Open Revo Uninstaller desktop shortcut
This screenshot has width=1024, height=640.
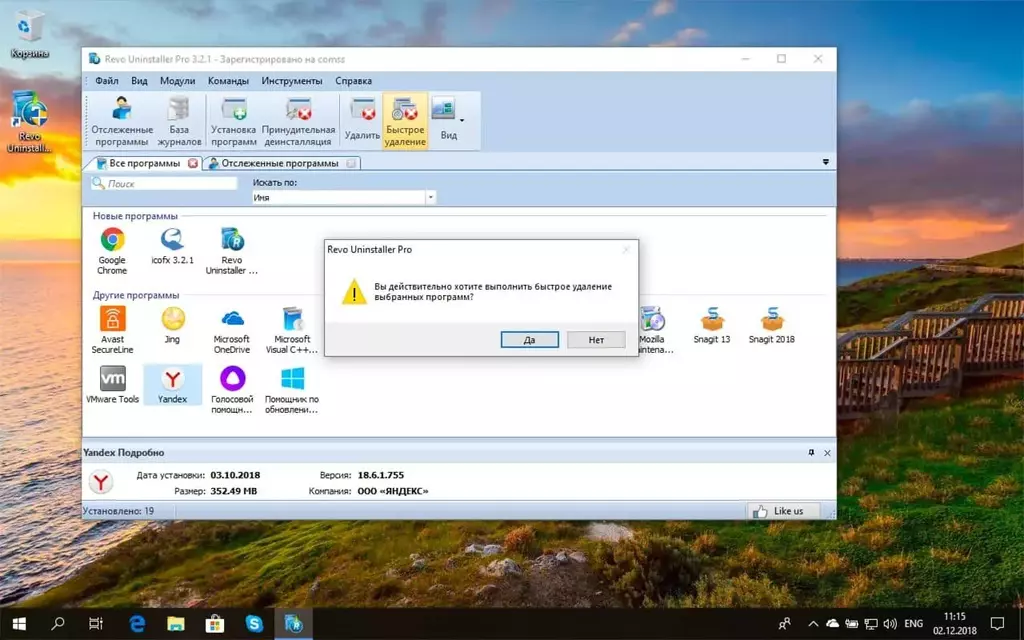point(29,121)
